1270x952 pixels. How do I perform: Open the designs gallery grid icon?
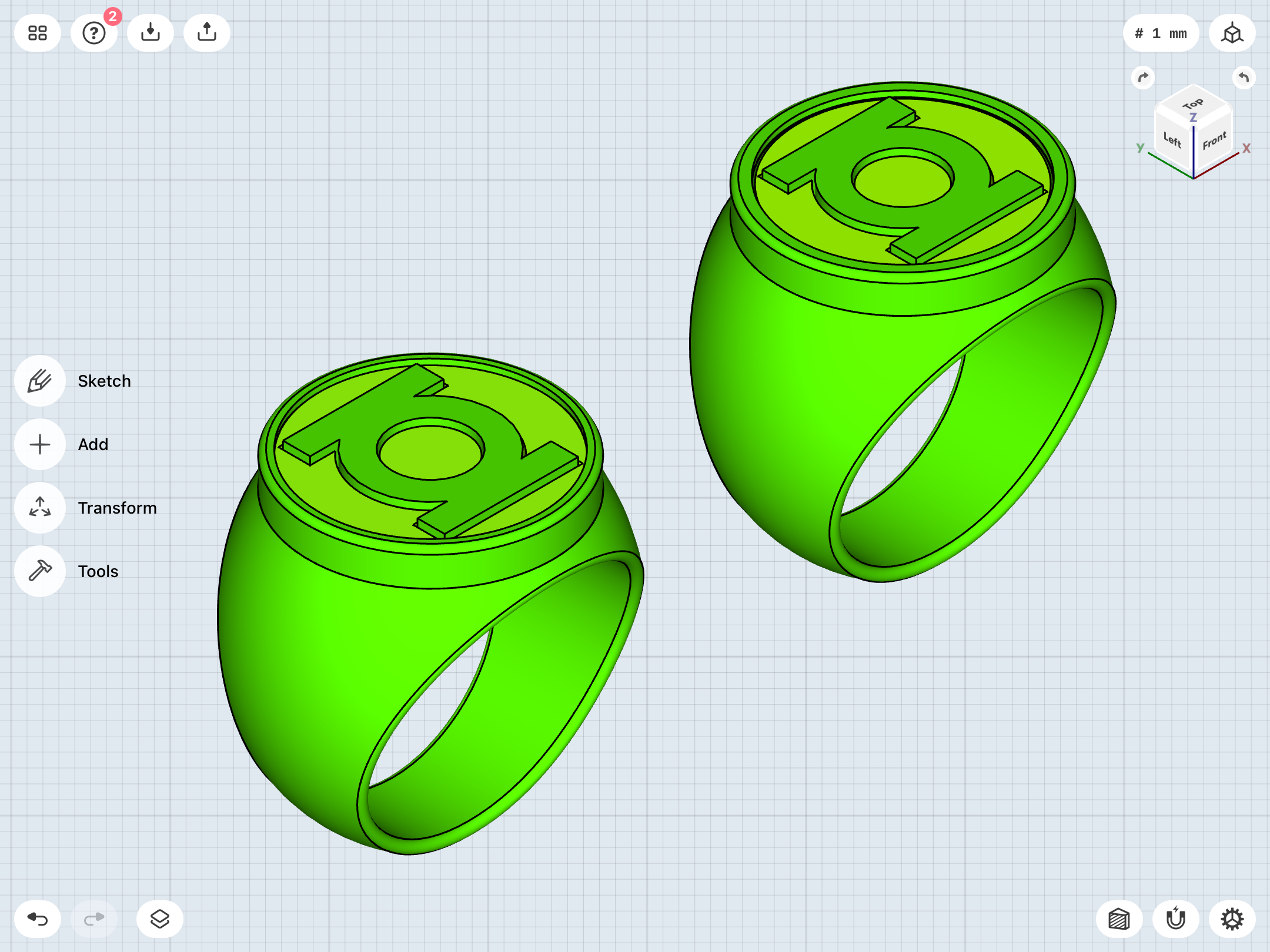tap(38, 33)
